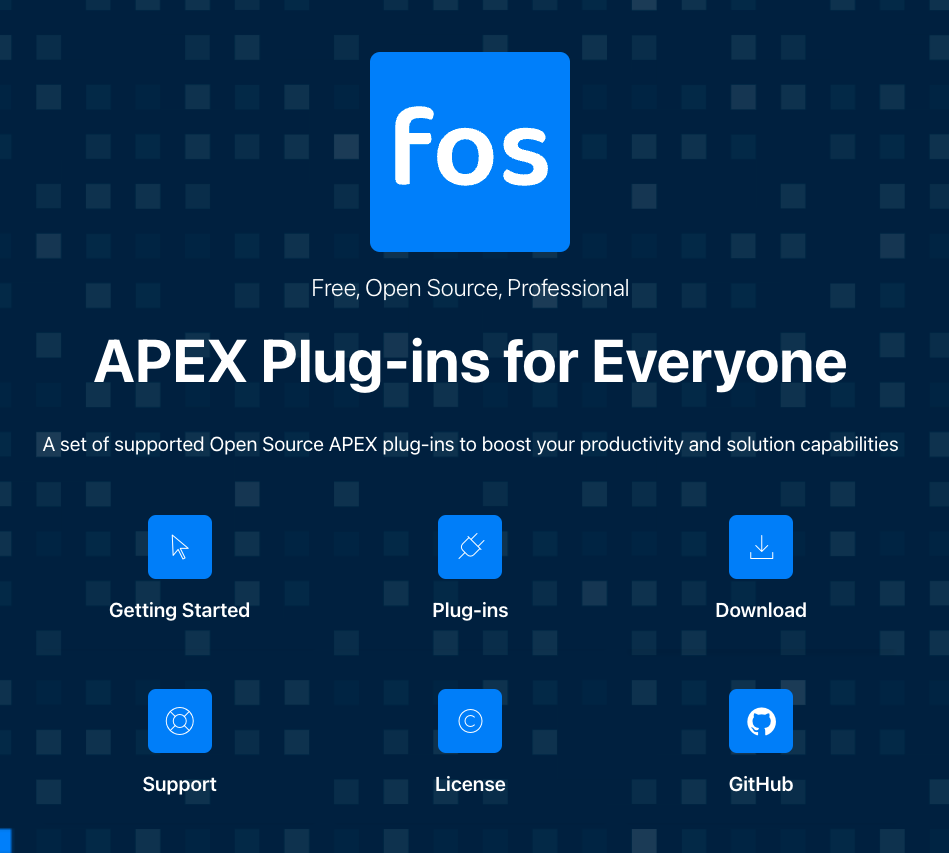View the License text link

470,785
